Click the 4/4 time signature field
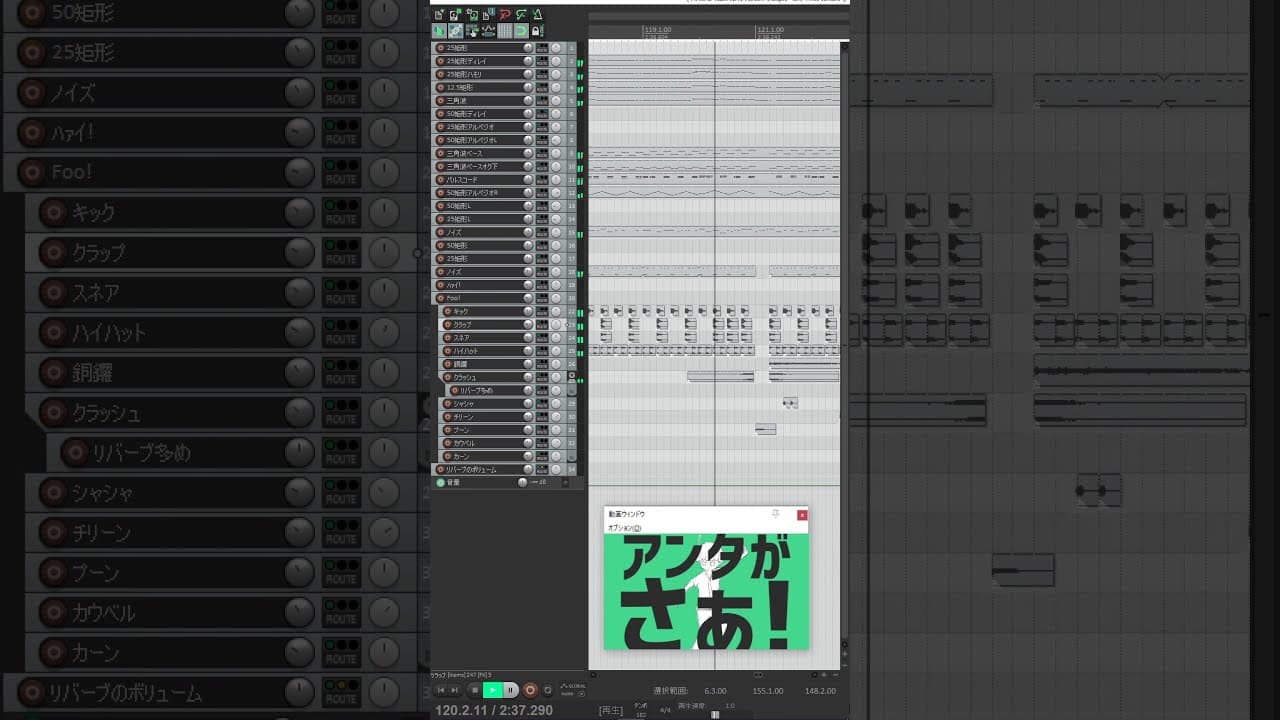 [x=665, y=710]
